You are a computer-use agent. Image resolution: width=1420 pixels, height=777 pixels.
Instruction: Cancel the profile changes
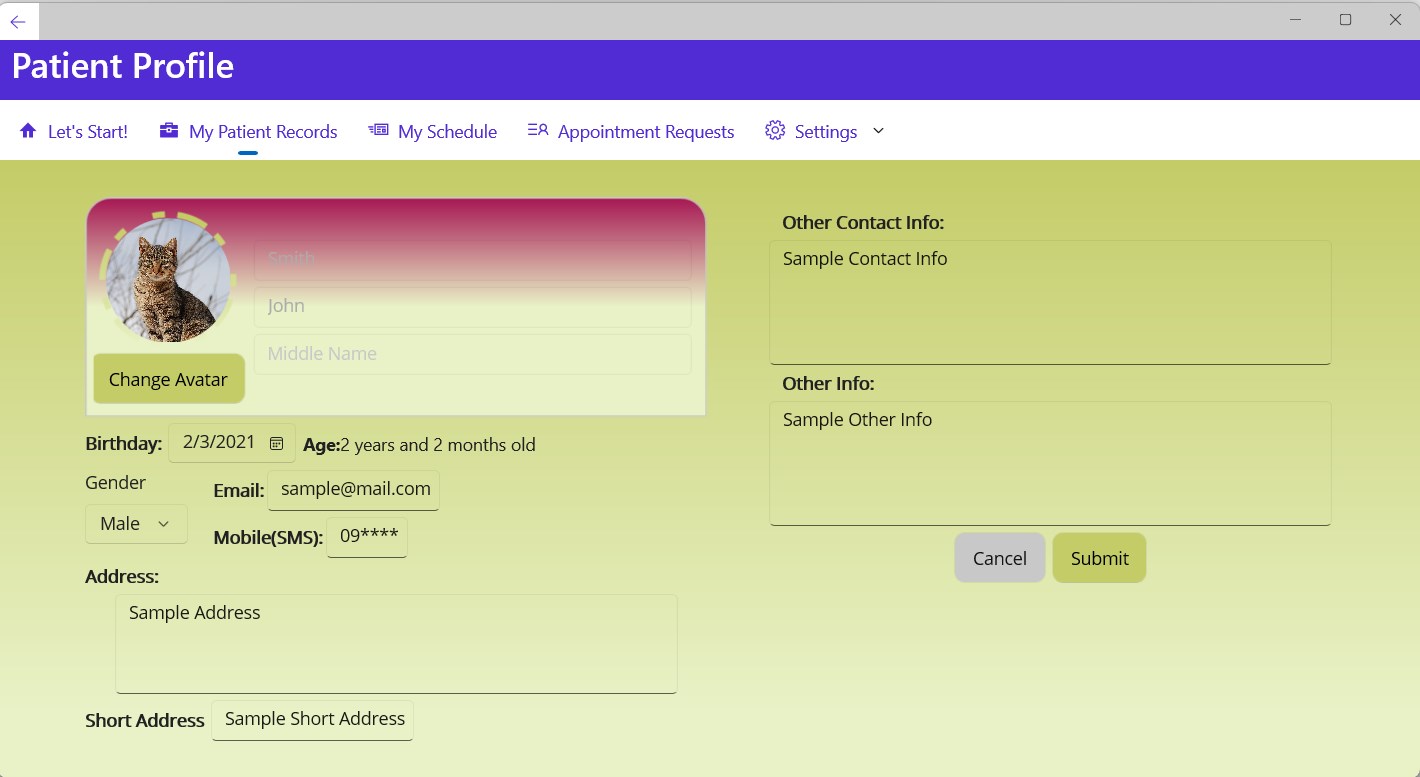(999, 557)
